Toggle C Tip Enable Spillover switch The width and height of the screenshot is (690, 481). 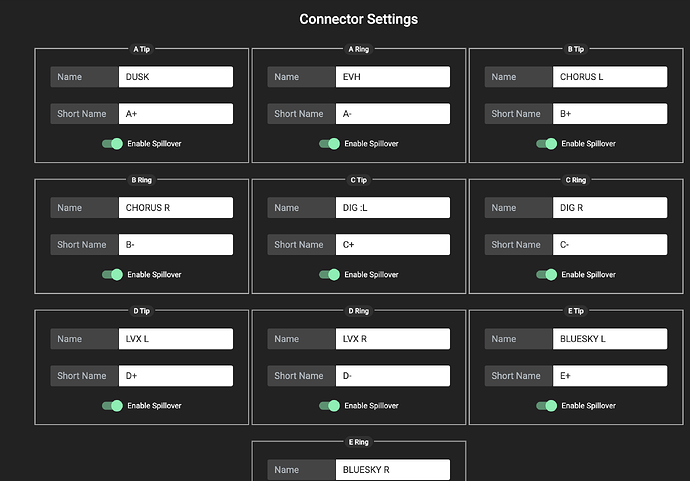(329, 275)
